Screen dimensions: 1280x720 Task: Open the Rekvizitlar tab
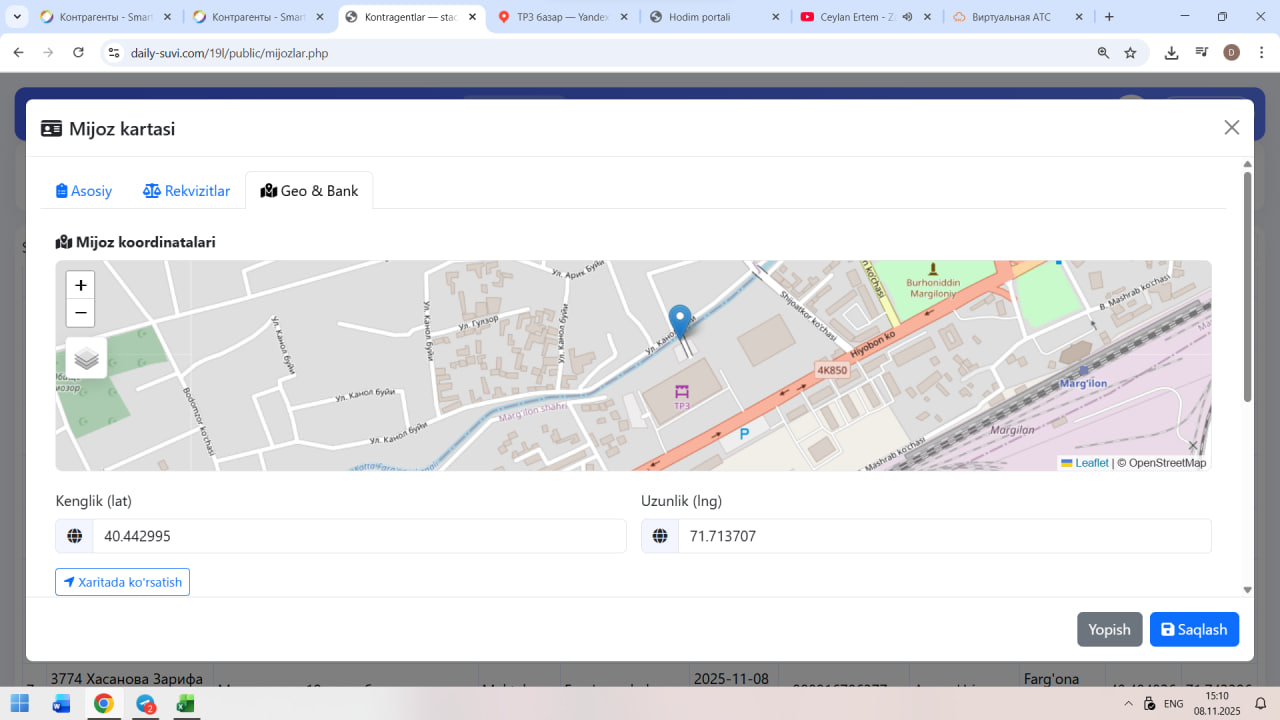187,191
